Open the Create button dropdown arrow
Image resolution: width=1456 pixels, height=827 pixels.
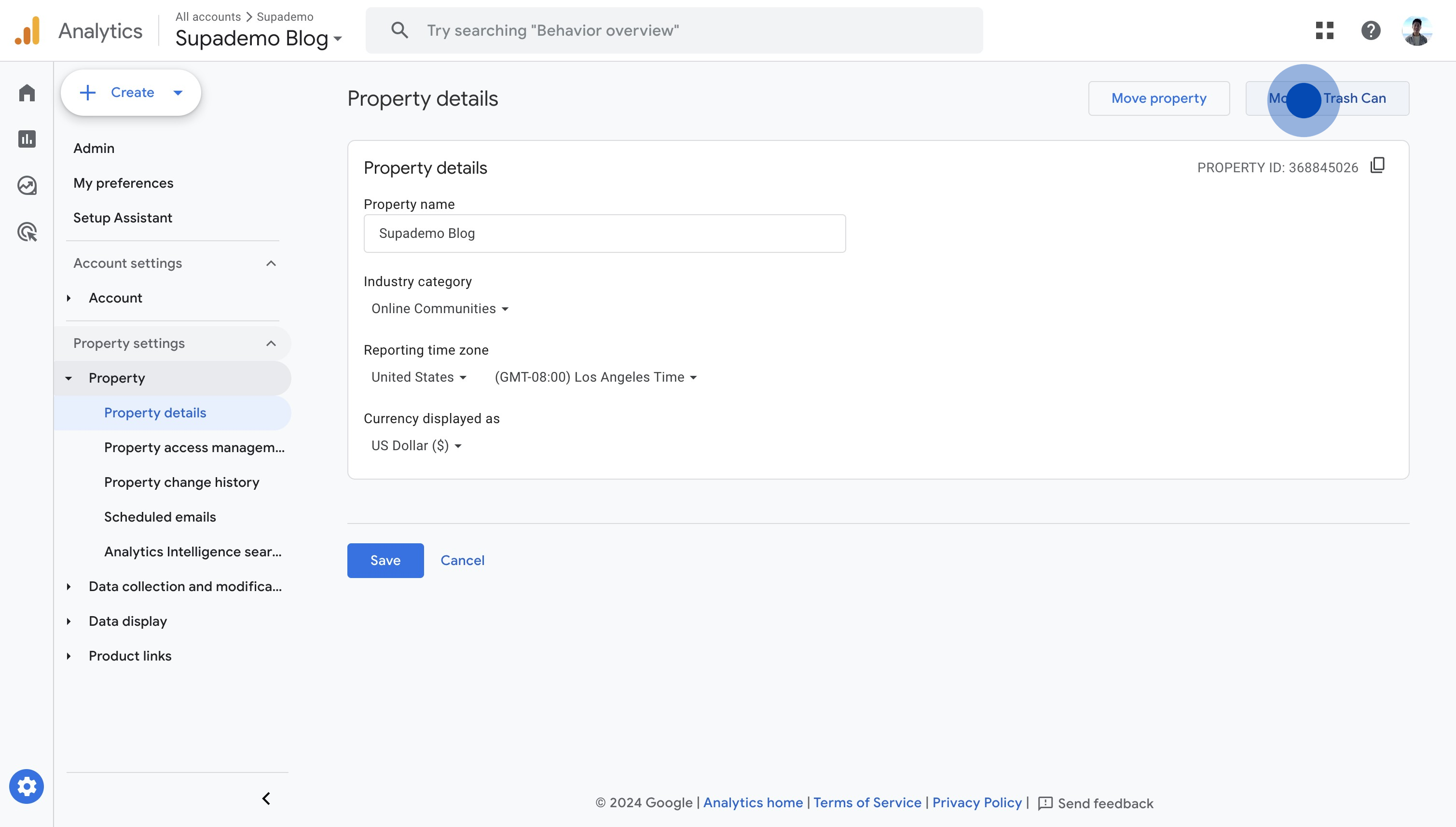(x=178, y=93)
